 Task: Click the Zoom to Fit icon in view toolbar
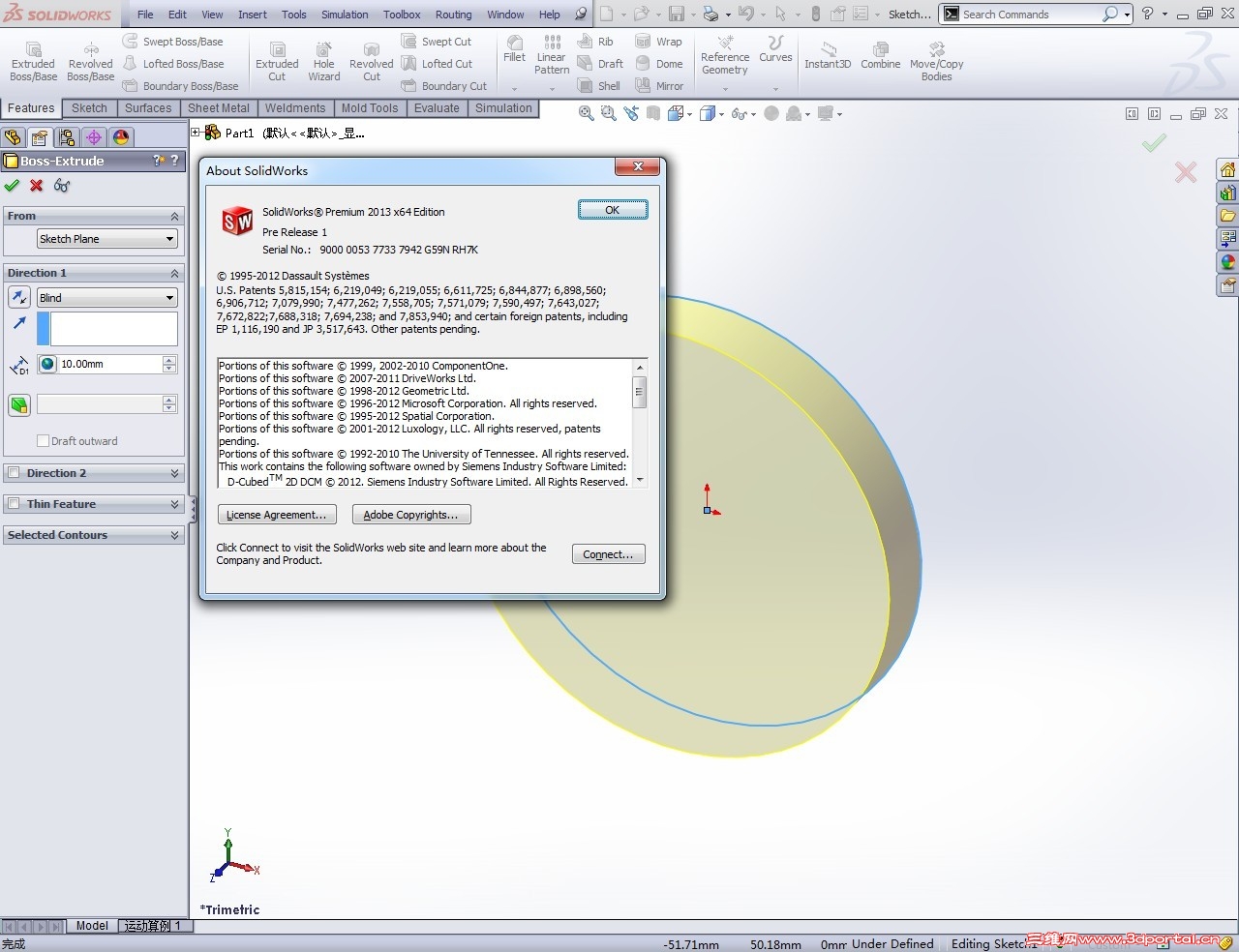tap(587, 114)
